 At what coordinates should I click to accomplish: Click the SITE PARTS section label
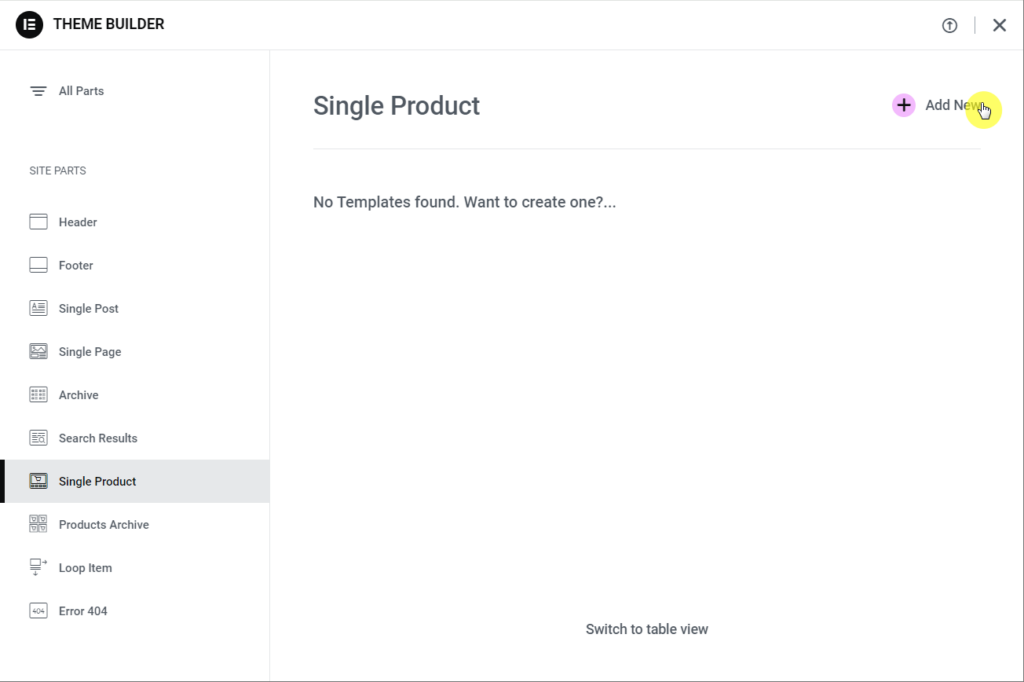(57, 170)
